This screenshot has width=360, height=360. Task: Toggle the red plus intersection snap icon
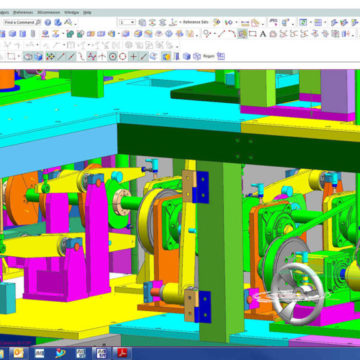133,56
